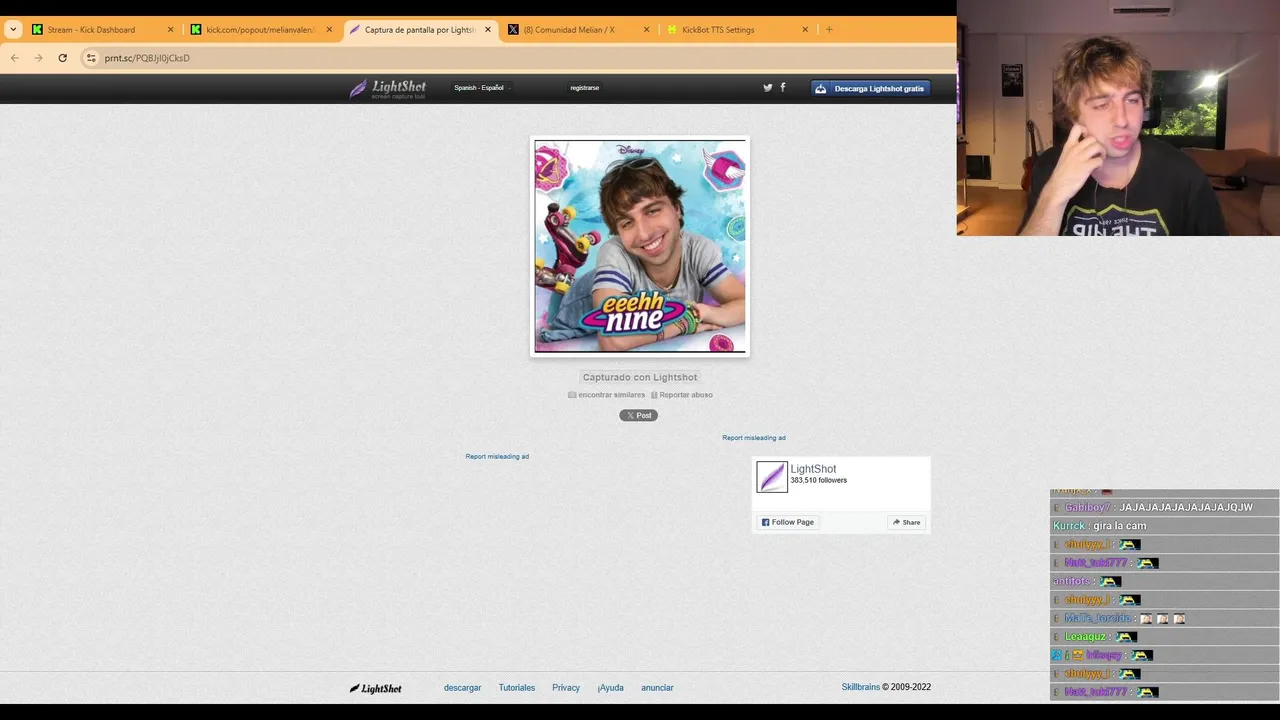Open the eeehh nine screenshot image
The image size is (1280, 720).
click(x=640, y=246)
